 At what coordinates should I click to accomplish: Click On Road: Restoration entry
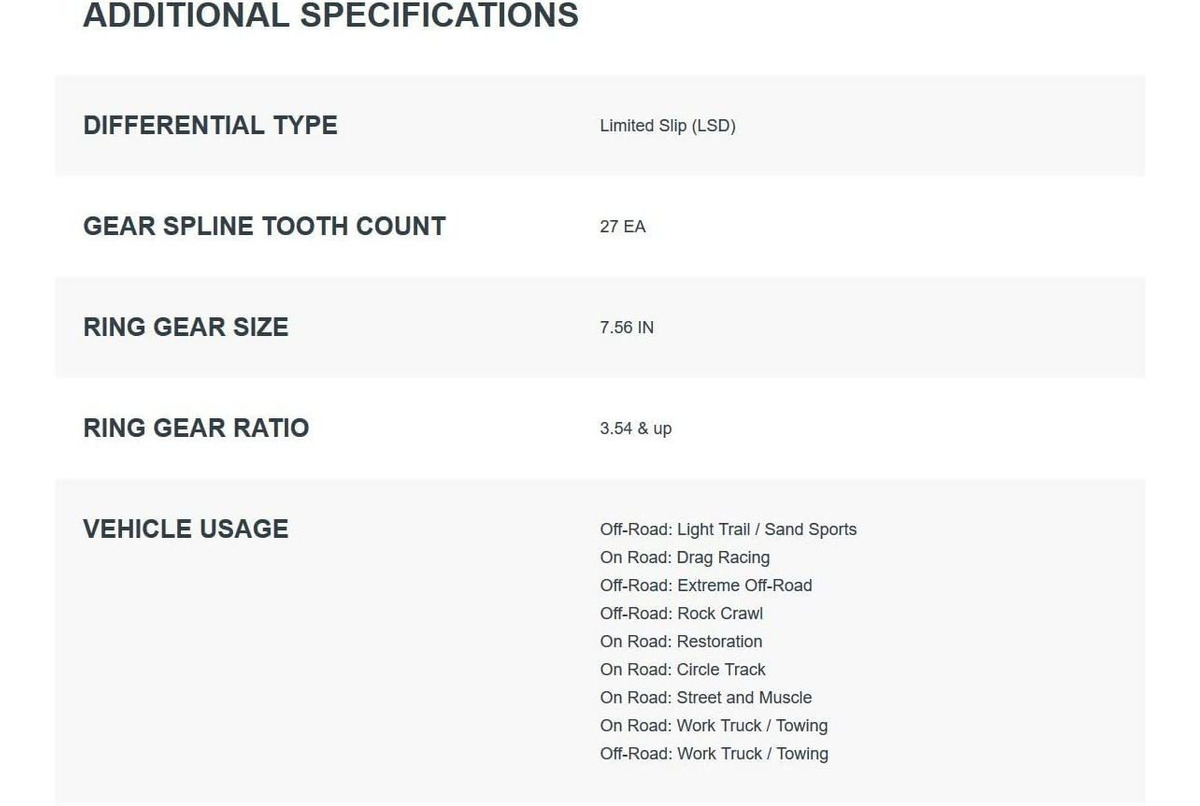point(681,642)
